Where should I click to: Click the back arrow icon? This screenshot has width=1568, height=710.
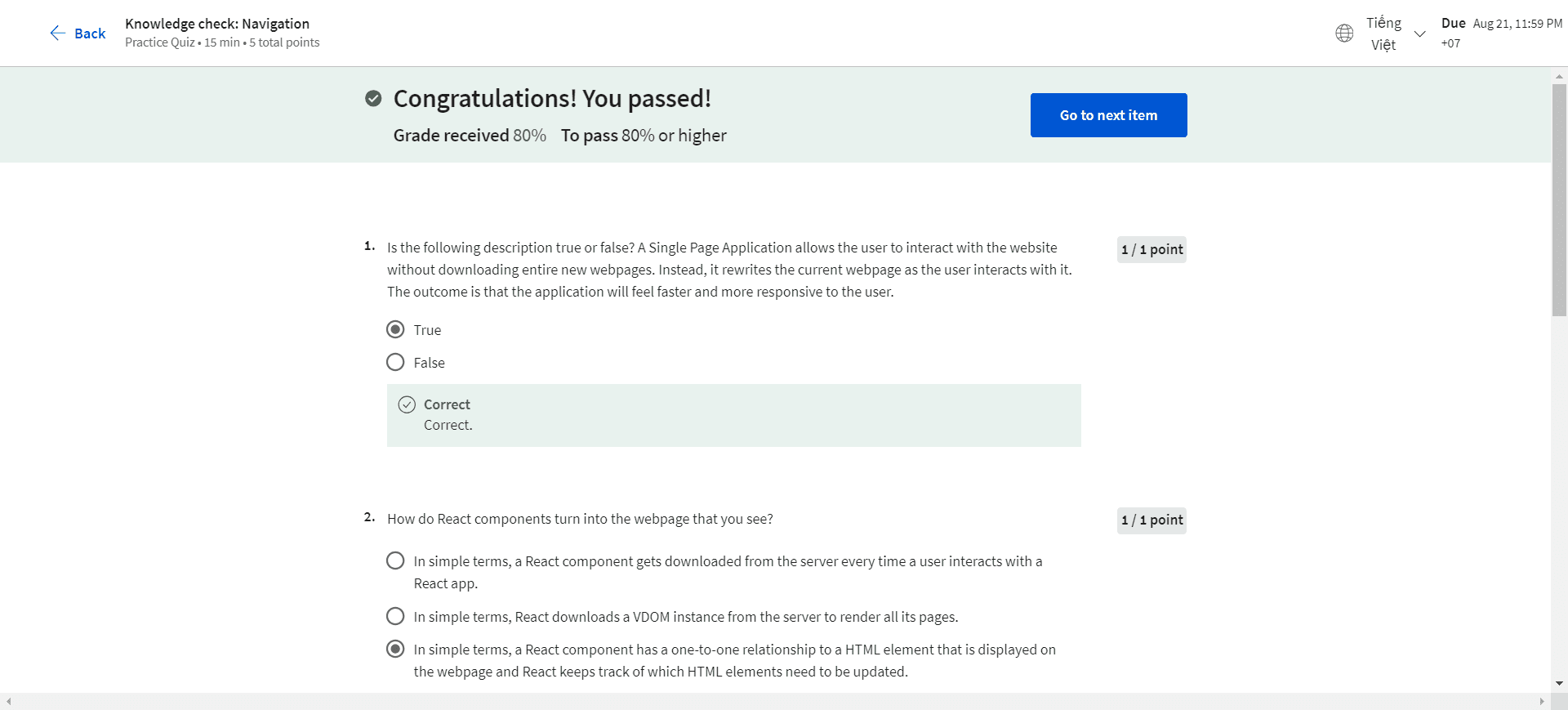[57, 33]
